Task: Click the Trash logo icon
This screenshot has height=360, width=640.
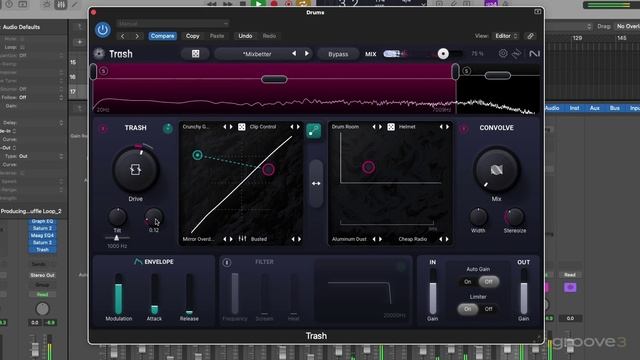Action: 99,53
